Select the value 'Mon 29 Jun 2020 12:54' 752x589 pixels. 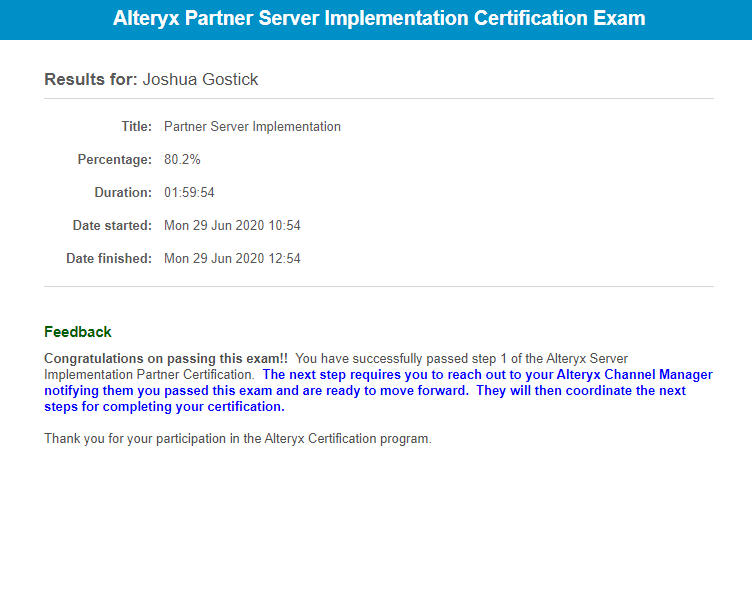pyautogui.click(x=232, y=259)
